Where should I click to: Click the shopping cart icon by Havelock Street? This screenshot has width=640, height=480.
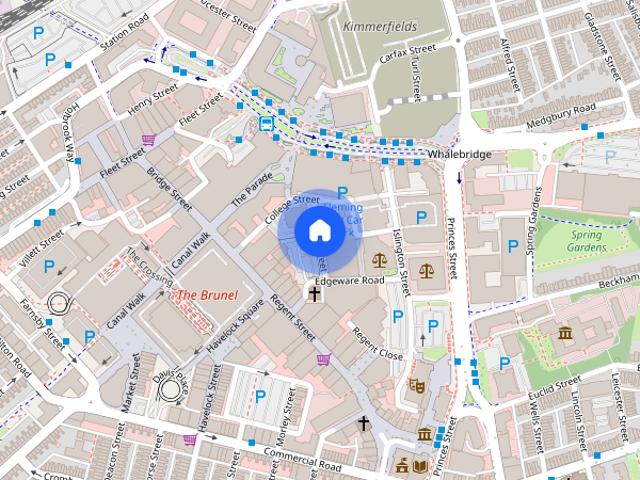pos(190,438)
